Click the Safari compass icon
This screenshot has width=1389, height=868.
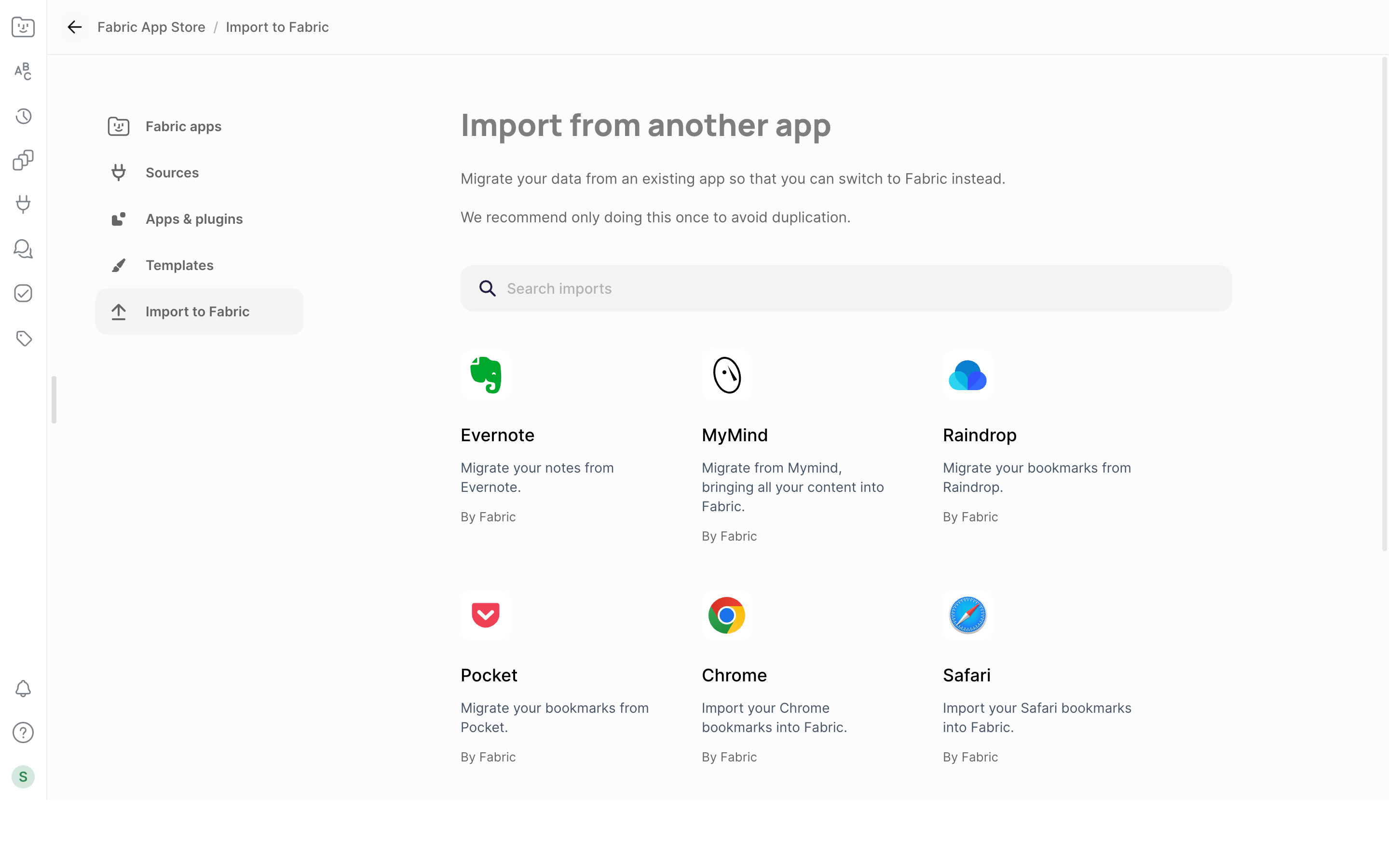click(x=967, y=615)
